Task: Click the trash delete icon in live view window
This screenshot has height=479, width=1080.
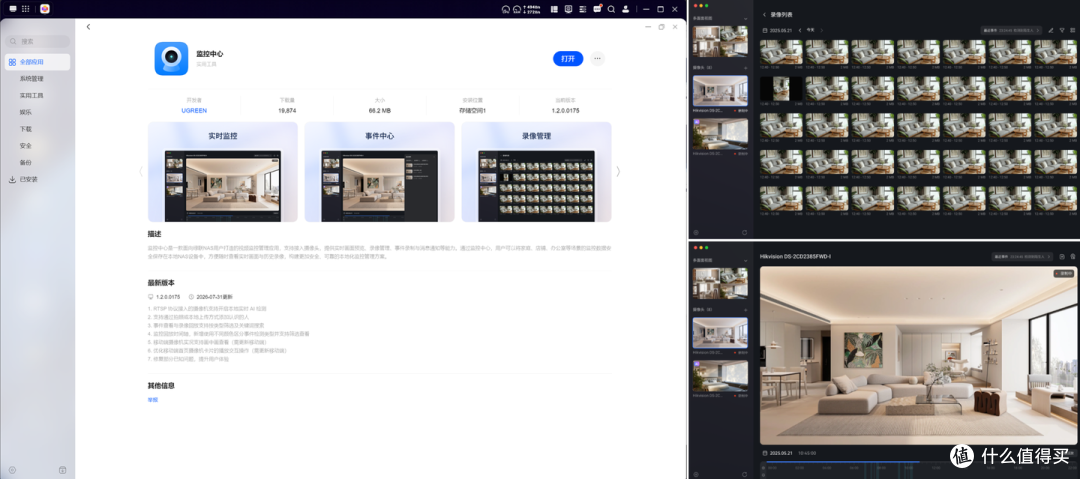Action: pyautogui.click(x=1072, y=256)
